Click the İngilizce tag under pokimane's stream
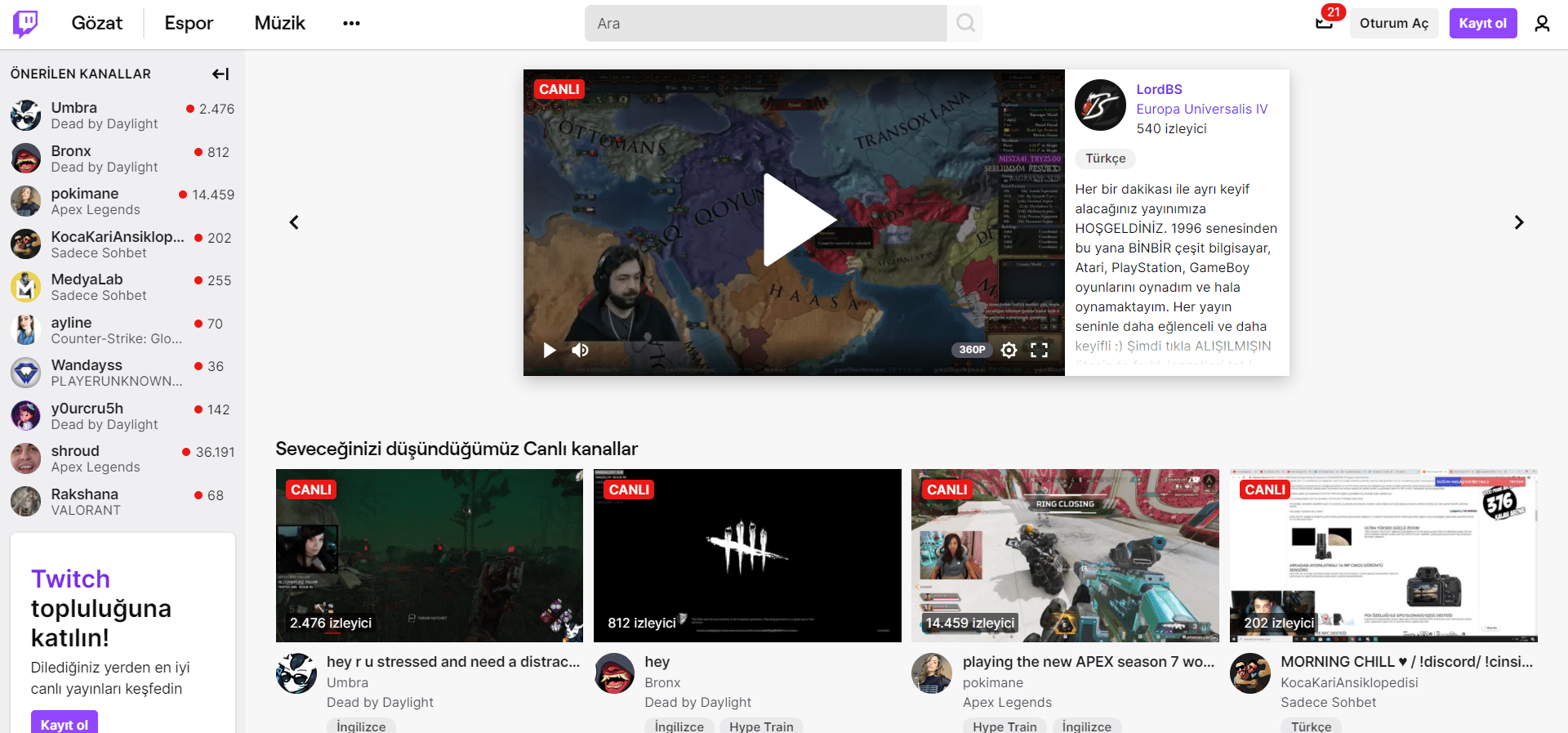 click(1087, 726)
